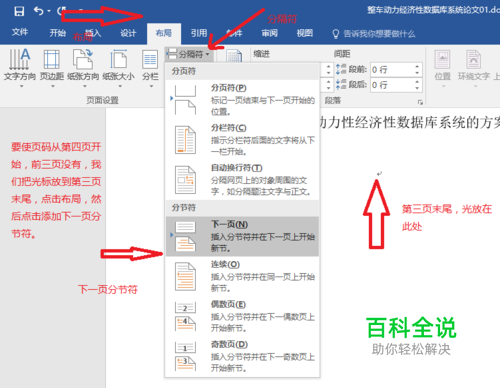Switch to the 引用 ribbon tab
The height and width of the screenshot is (388, 500).
[199, 33]
